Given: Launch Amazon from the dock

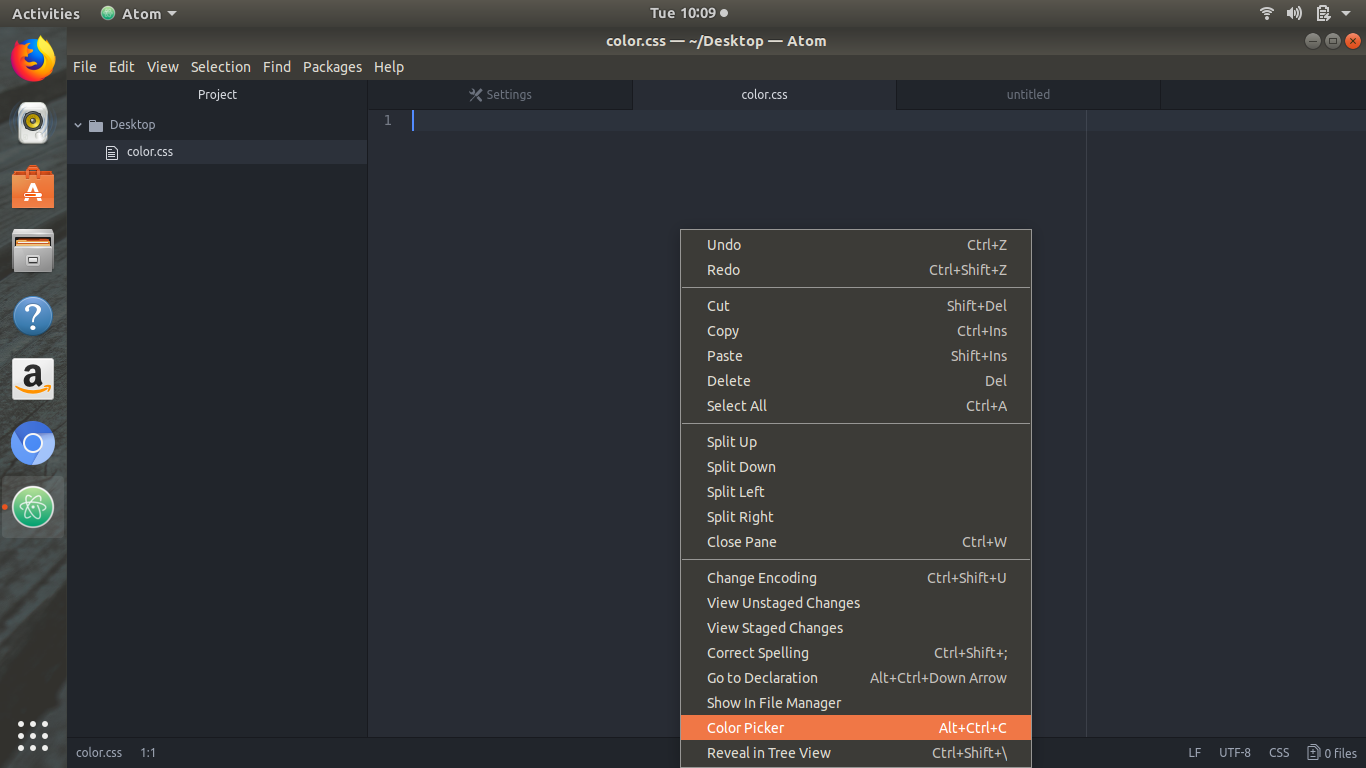Looking at the screenshot, I should pyautogui.click(x=33, y=379).
